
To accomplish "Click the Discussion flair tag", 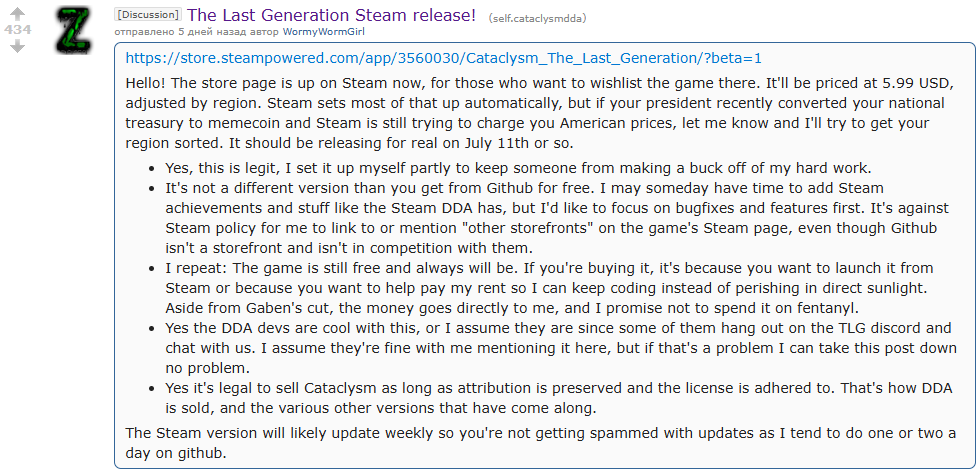I will point(148,15).
